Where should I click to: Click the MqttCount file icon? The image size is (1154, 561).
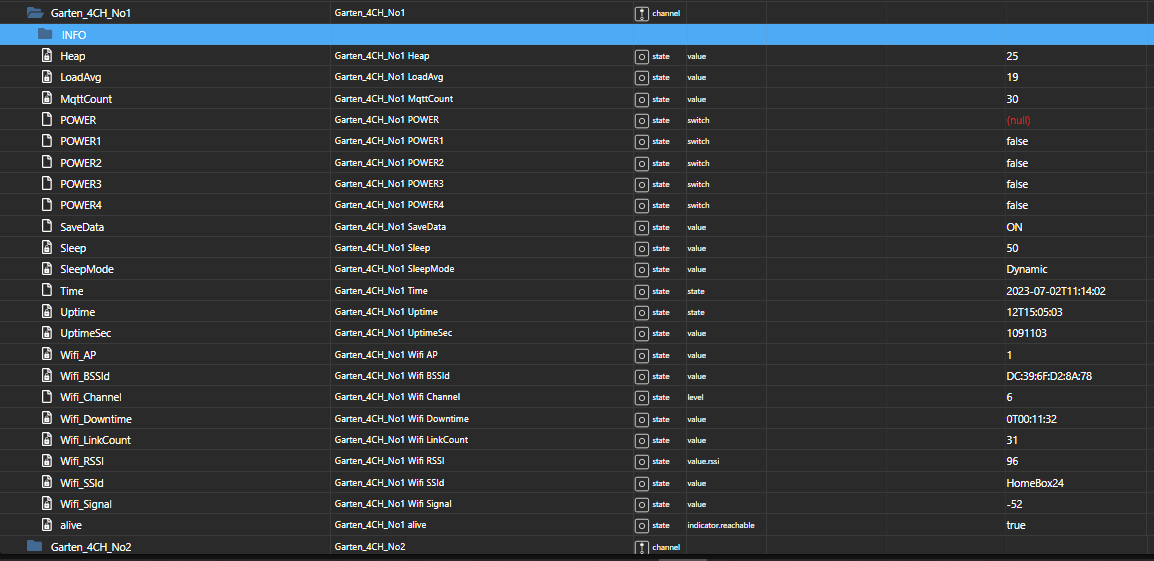[x=46, y=99]
